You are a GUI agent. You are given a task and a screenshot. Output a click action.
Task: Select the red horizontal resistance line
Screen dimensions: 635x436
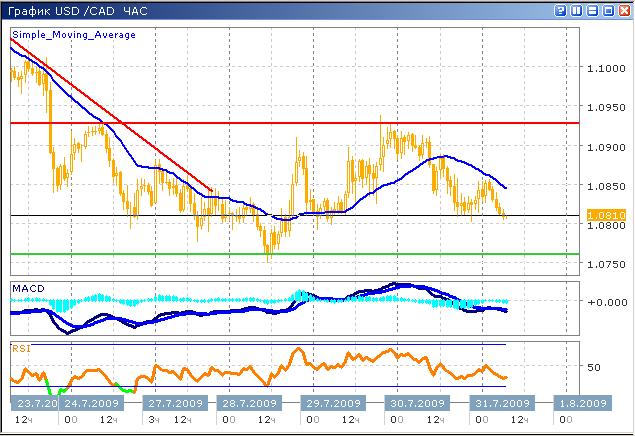click(300, 123)
